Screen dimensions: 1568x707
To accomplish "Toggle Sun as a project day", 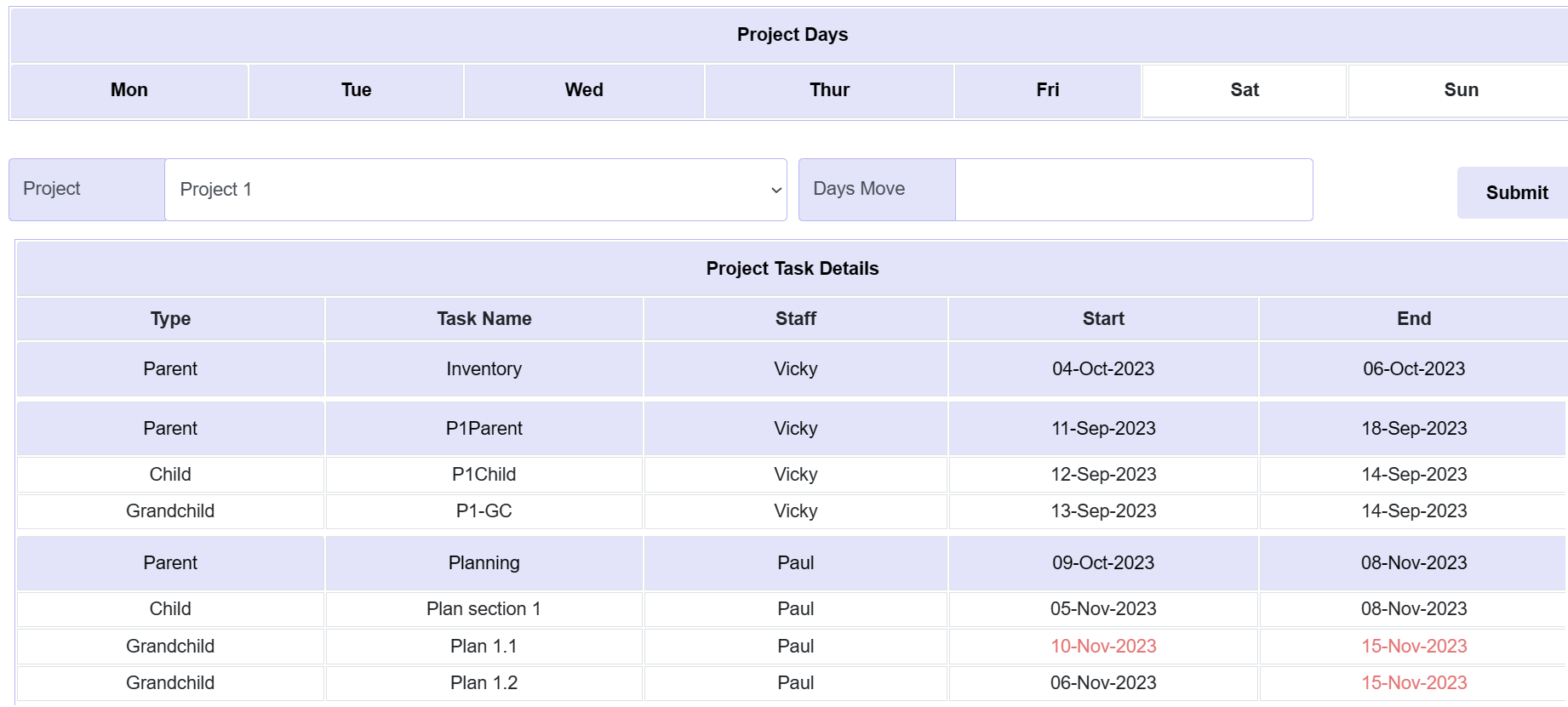I will tap(1459, 89).
